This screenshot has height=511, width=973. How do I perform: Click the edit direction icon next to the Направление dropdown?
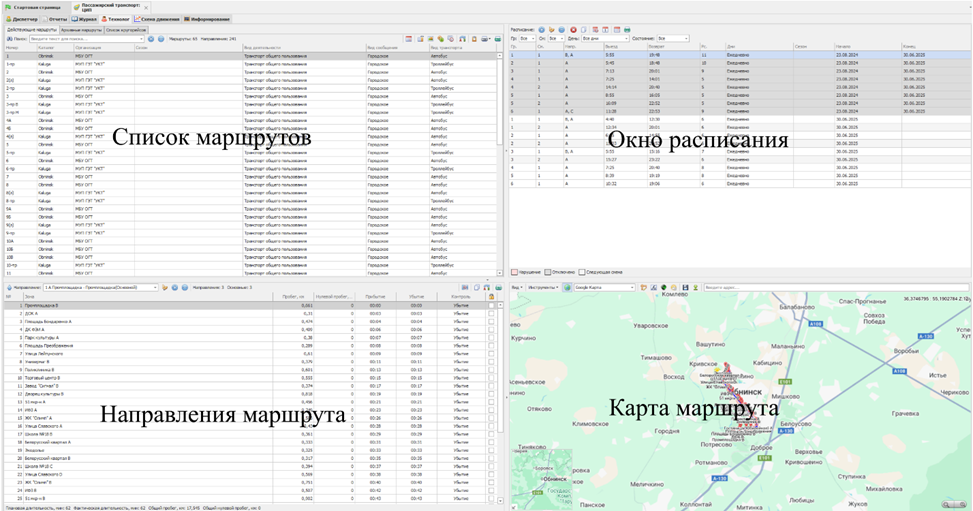165,287
